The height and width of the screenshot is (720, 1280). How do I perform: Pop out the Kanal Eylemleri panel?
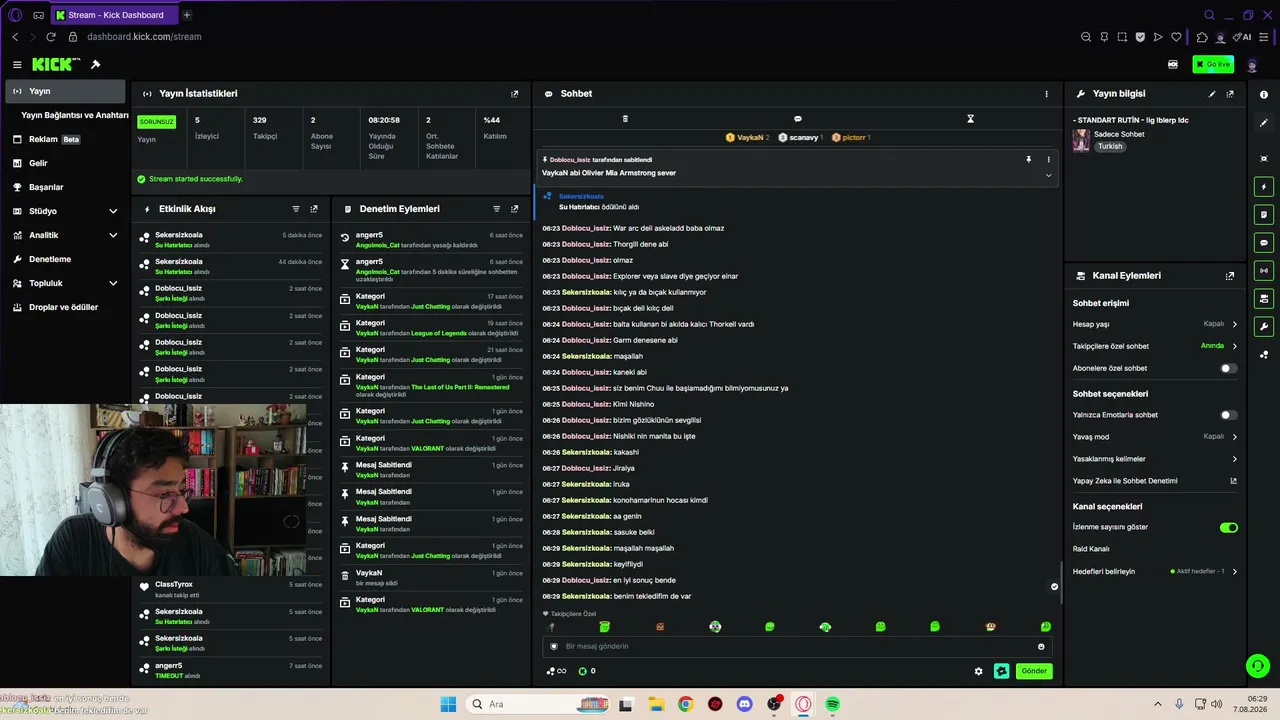point(1230,276)
